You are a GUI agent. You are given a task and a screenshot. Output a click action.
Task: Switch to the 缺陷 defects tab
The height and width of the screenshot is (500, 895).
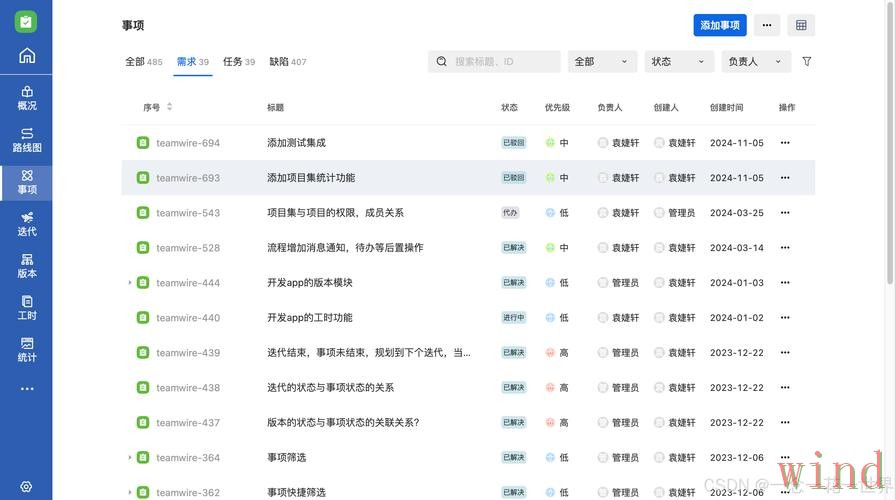click(287, 62)
